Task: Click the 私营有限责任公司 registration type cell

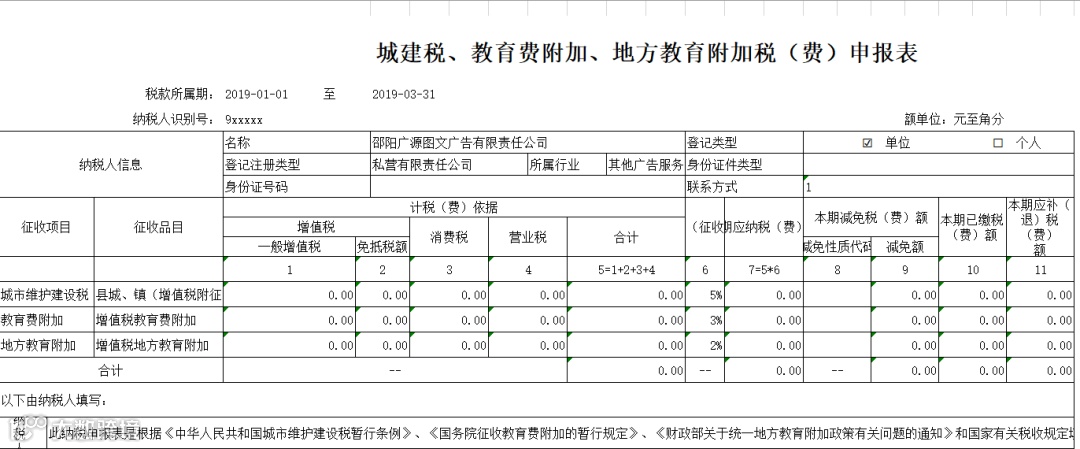Action: [x=448, y=165]
